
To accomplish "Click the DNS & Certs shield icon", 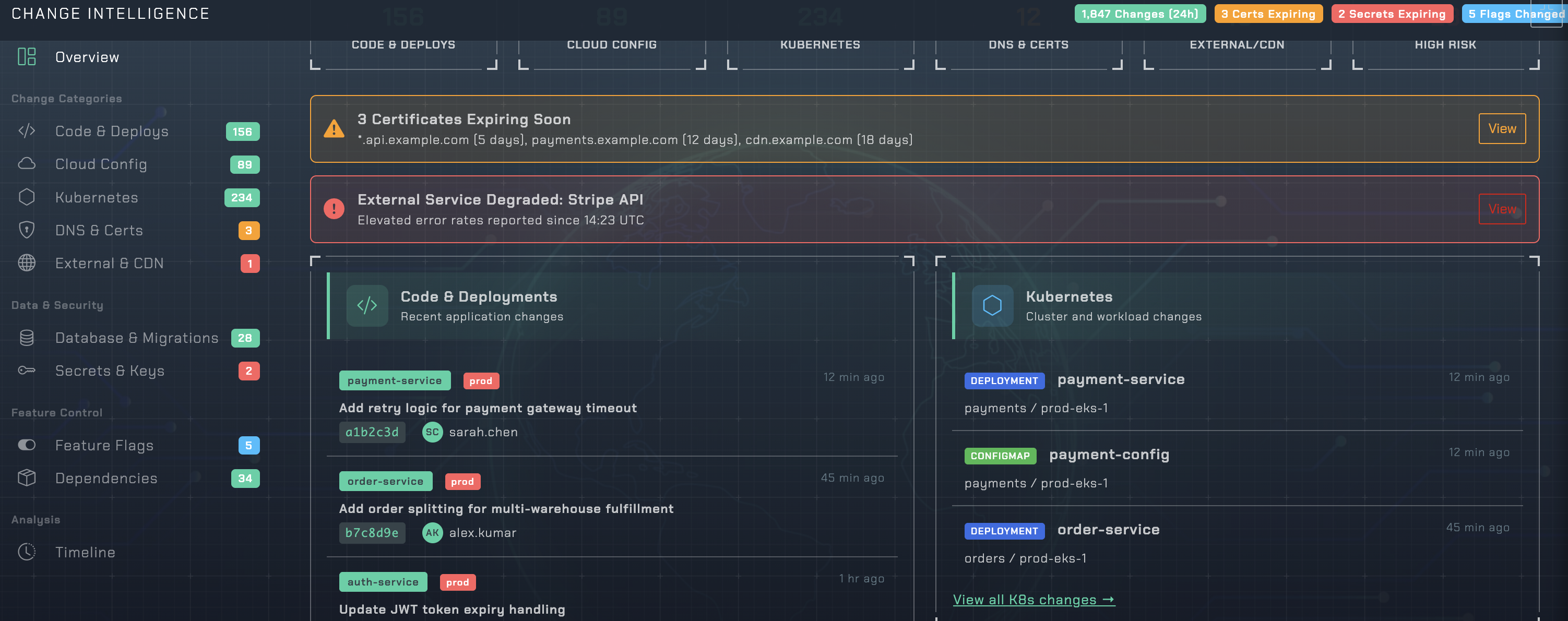I will [x=27, y=230].
